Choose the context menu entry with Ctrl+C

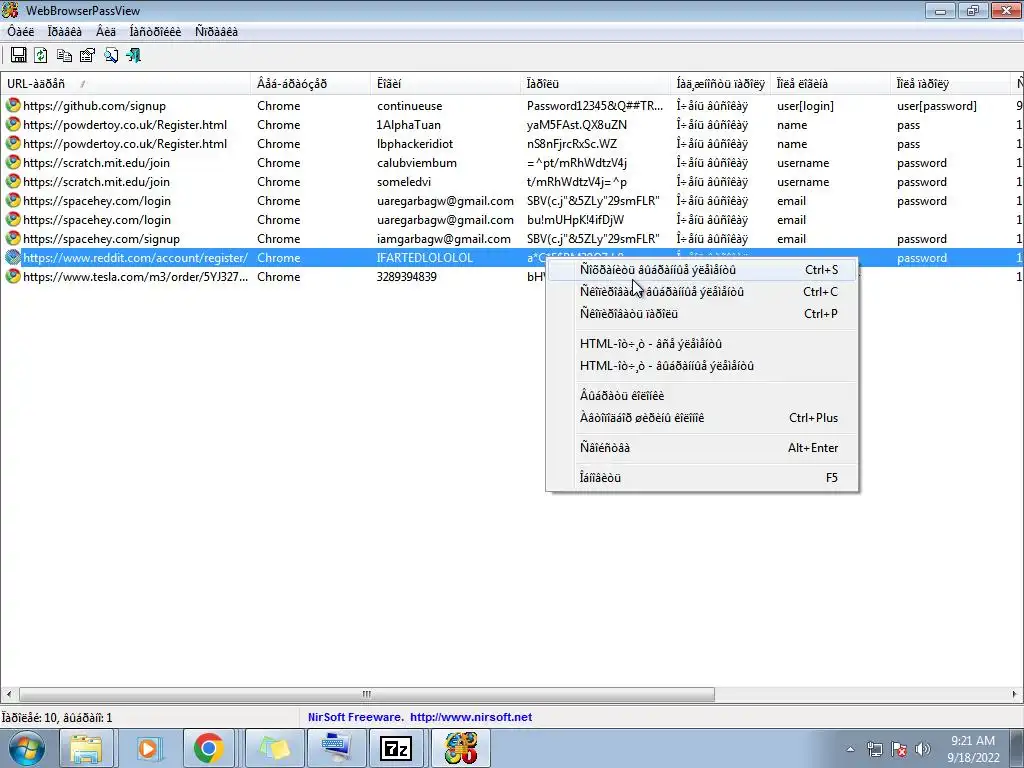[x=703, y=292]
